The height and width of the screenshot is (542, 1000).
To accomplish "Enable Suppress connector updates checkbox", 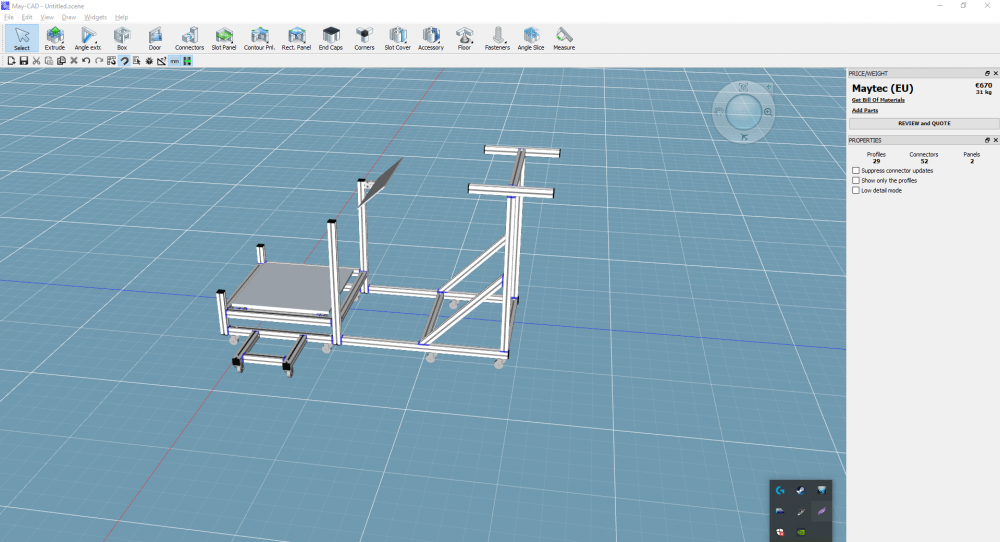I will 856,171.
